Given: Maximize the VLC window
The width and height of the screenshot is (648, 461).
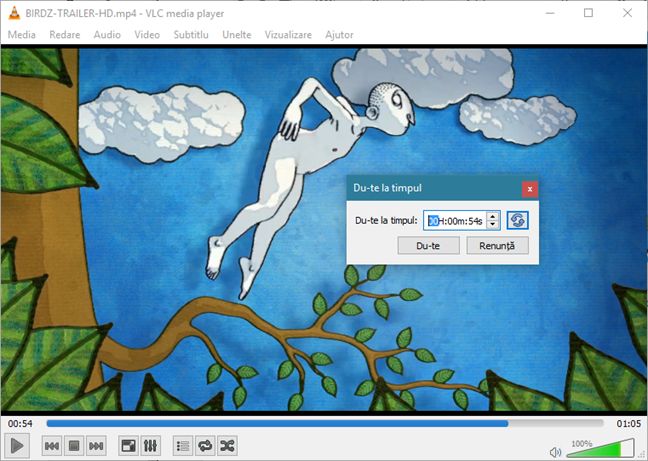Looking at the screenshot, I should pyautogui.click(x=588, y=13).
